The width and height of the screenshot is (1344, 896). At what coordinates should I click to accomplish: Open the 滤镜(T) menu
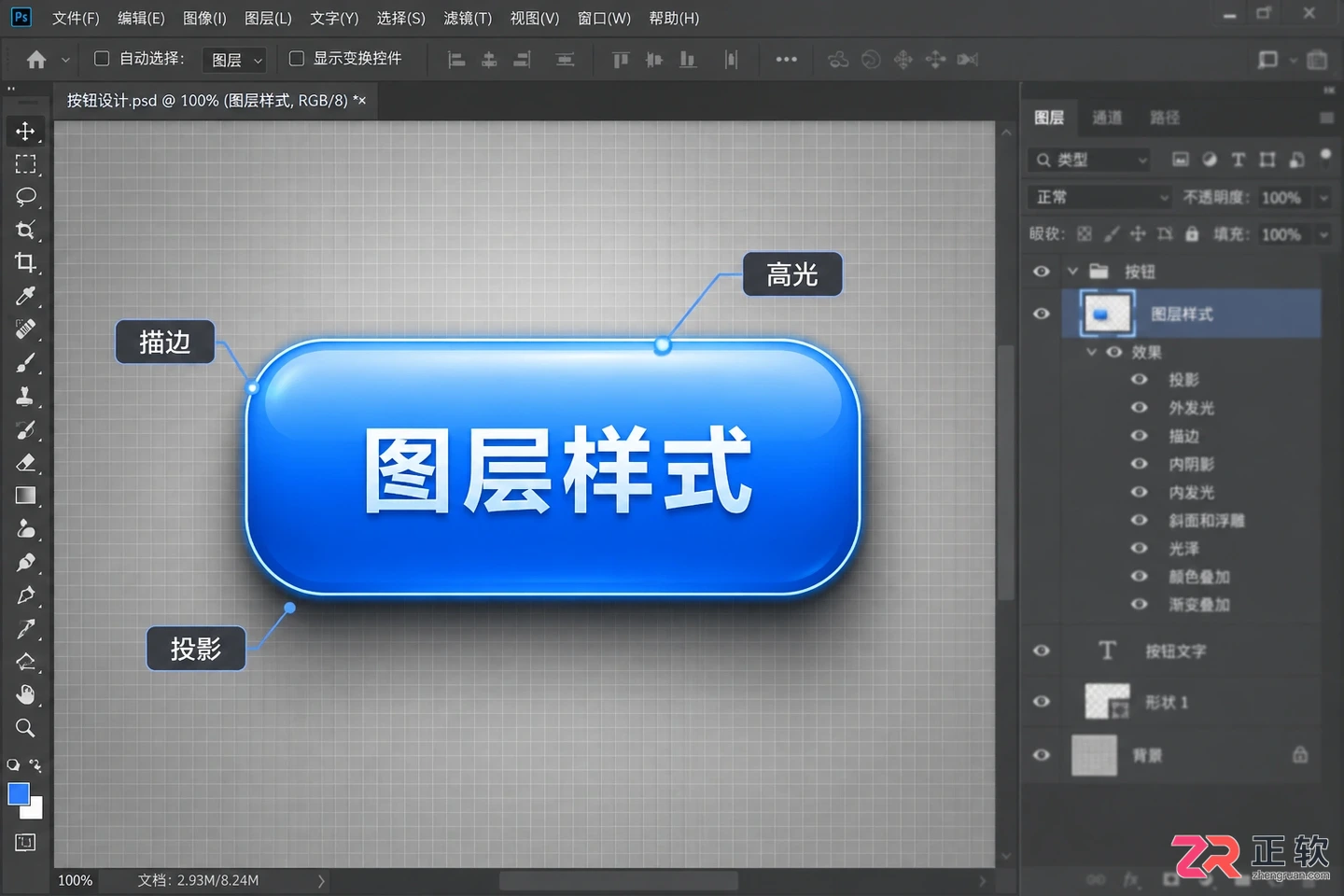468,18
